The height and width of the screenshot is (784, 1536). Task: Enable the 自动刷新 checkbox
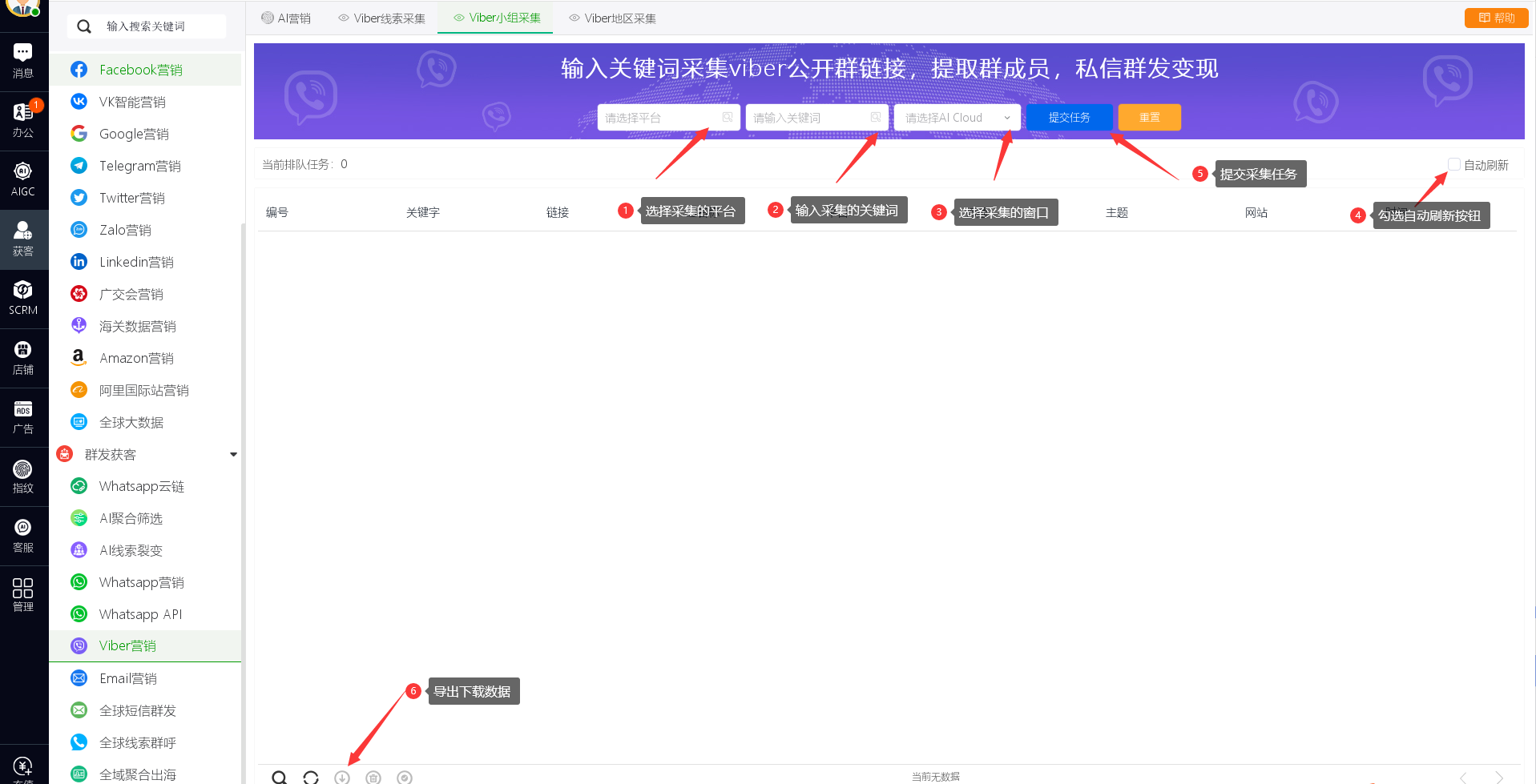[x=1454, y=164]
